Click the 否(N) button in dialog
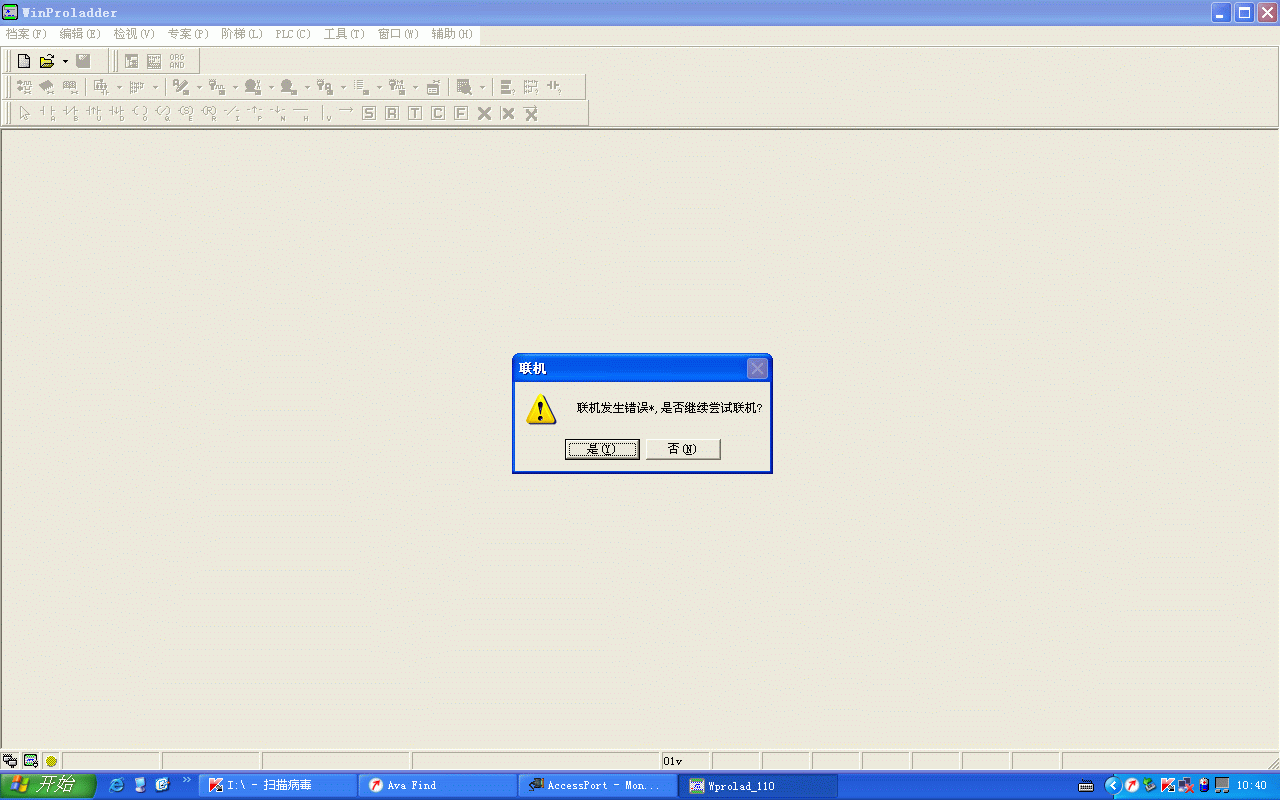1280x800 pixels. point(683,449)
